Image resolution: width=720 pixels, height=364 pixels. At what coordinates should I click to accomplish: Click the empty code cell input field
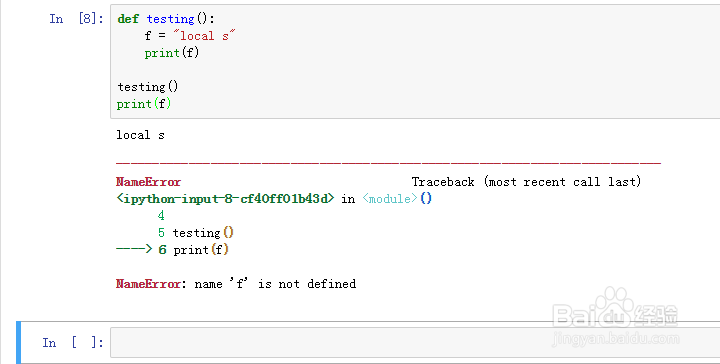click(x=415, y=342)
